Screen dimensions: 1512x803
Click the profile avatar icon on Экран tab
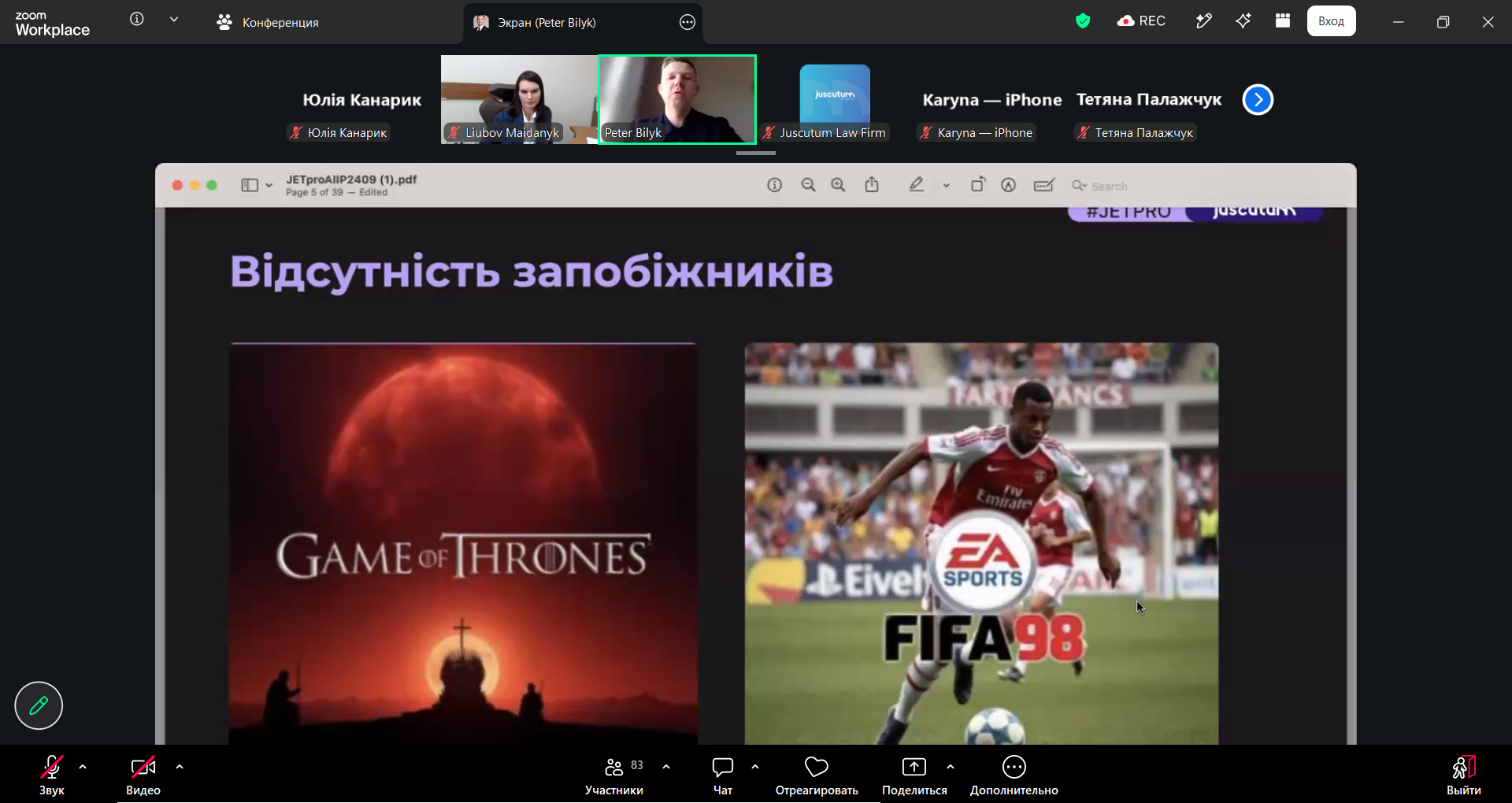tap(481, 22)
